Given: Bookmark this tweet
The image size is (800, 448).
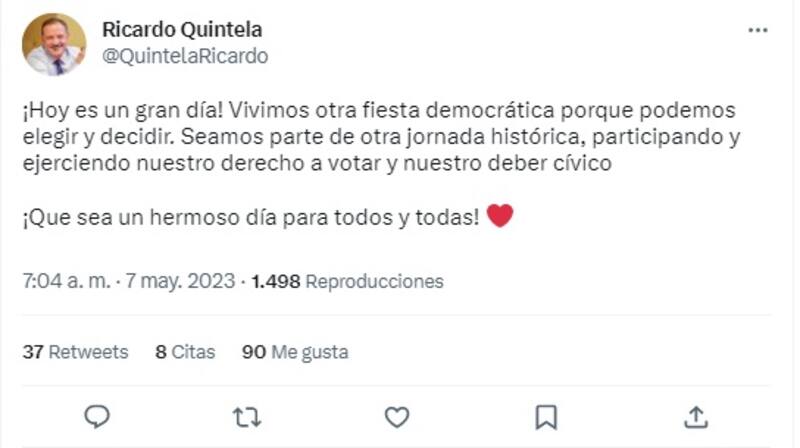Looking at the screenshot, I should coord(546,416).
